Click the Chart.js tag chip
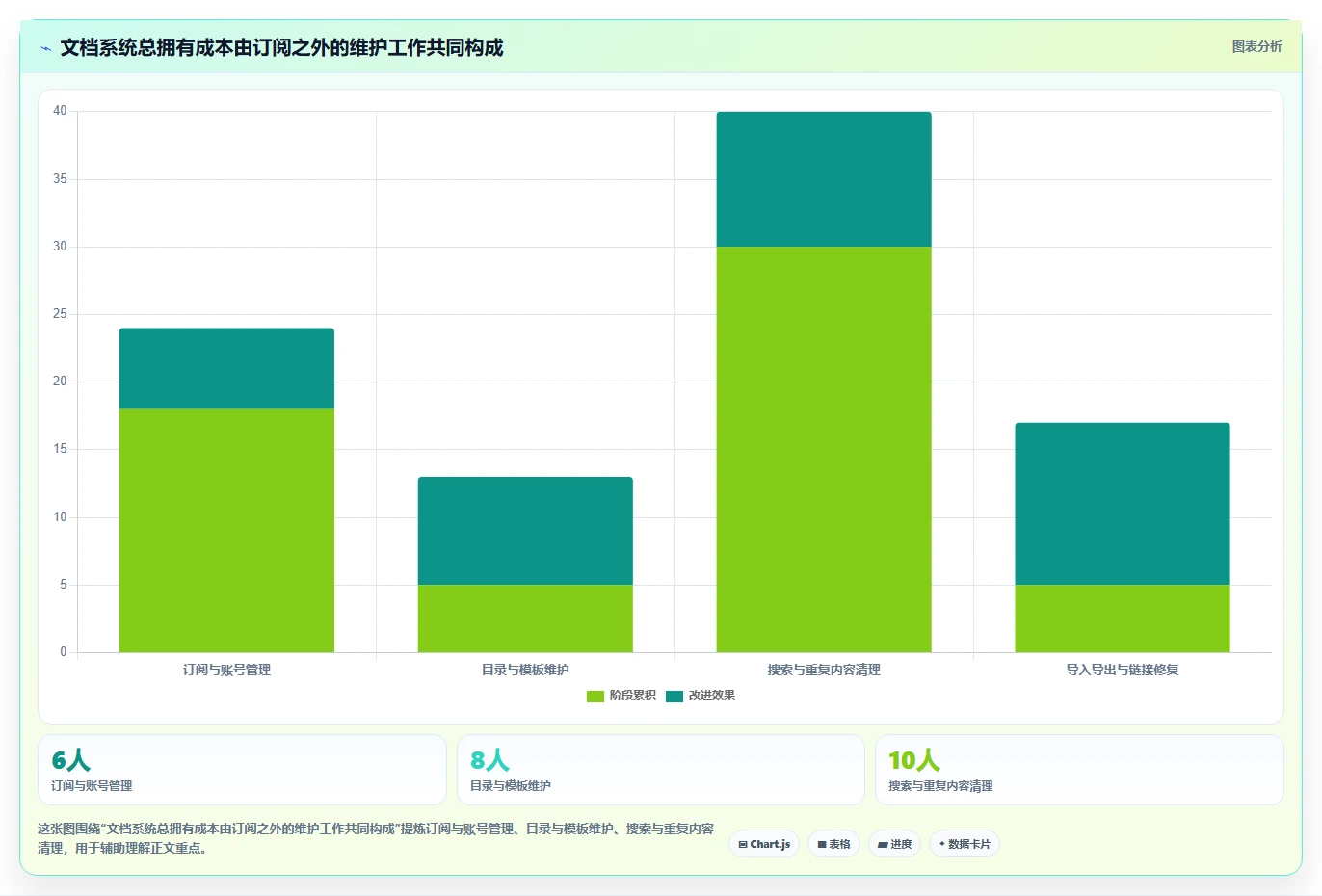 pos(764,844)
